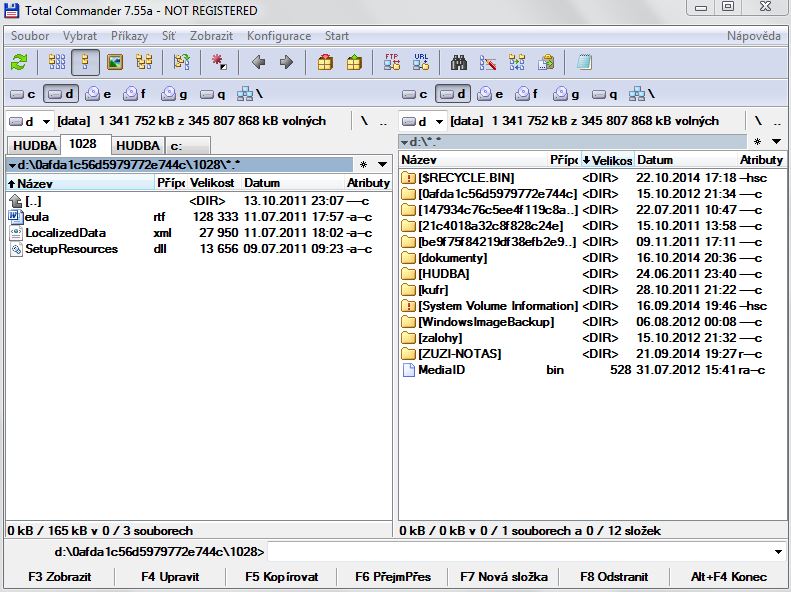This screenshot has height=592, width=791.
Task: Select drive c in right drive bar
Action: [x=415, y=94]
